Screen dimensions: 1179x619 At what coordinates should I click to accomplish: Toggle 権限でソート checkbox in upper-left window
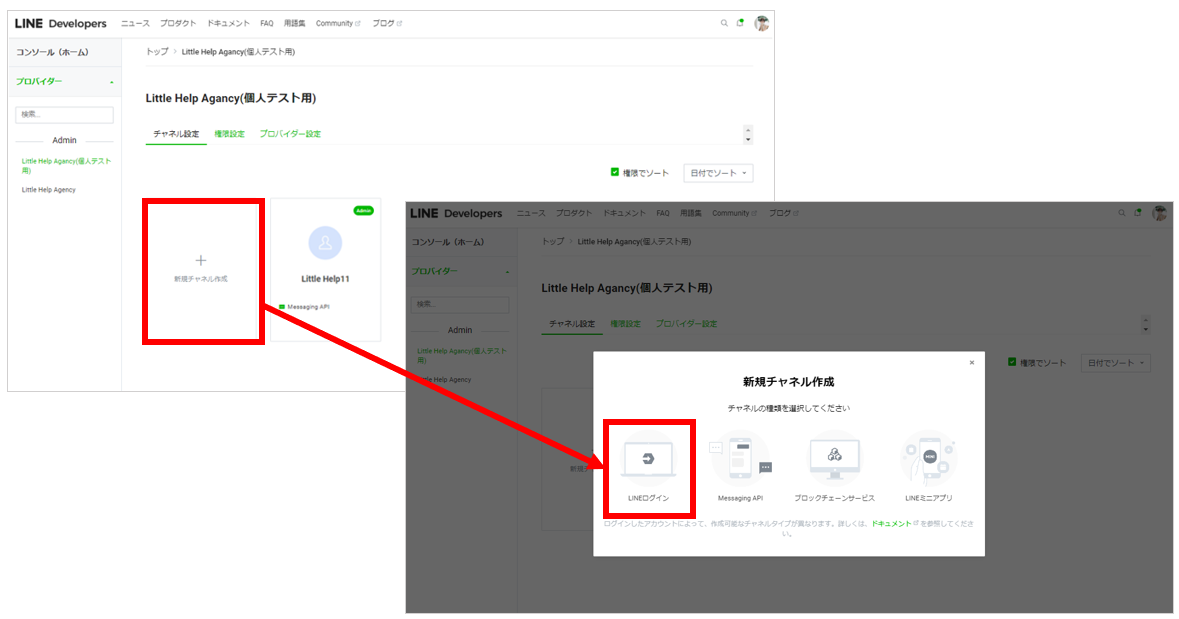point(615,172)
